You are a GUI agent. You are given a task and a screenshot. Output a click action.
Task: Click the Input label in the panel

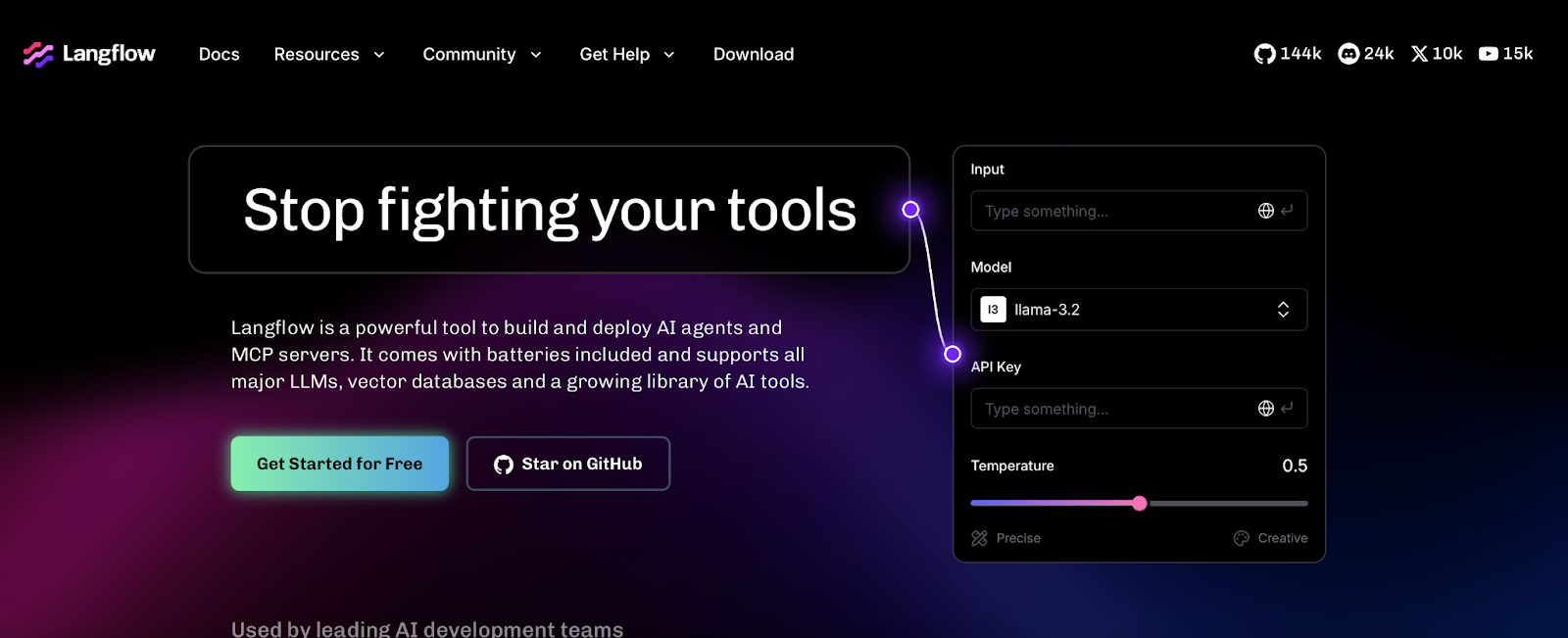(987, 170)
